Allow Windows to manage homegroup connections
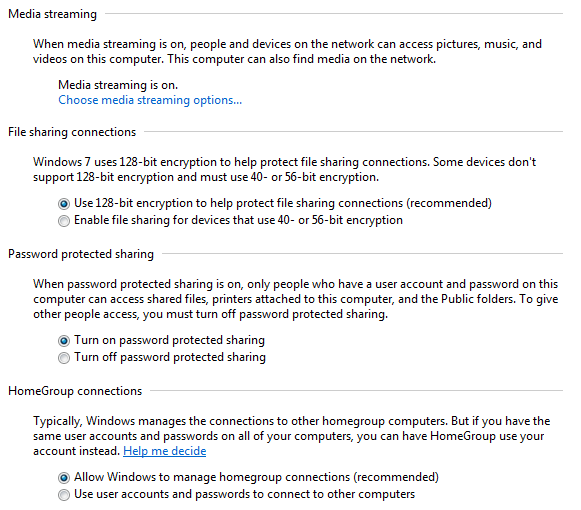This screenshot has width=581, height=510. tap(64, 478)
